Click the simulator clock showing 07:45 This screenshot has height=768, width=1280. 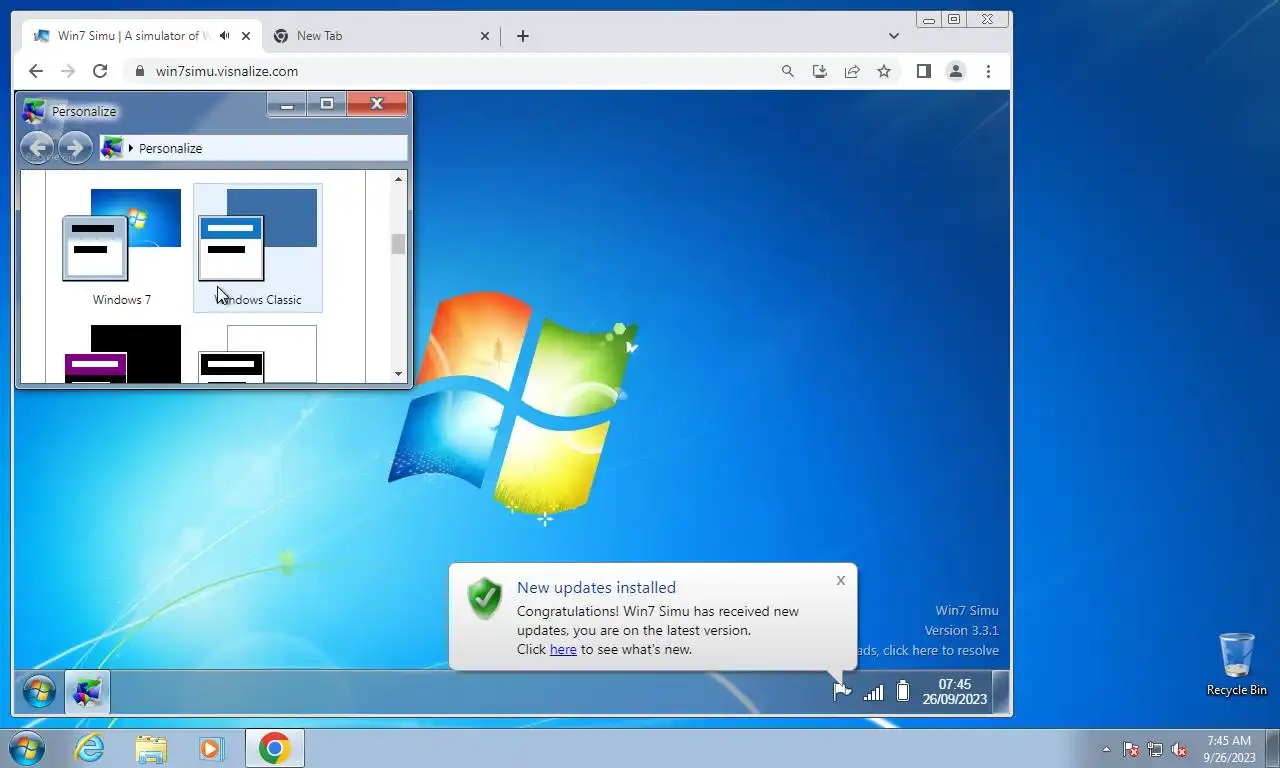954,691
